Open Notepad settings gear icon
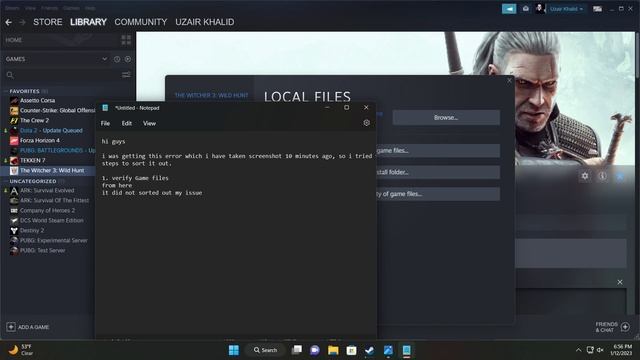 tap(367, 123)
